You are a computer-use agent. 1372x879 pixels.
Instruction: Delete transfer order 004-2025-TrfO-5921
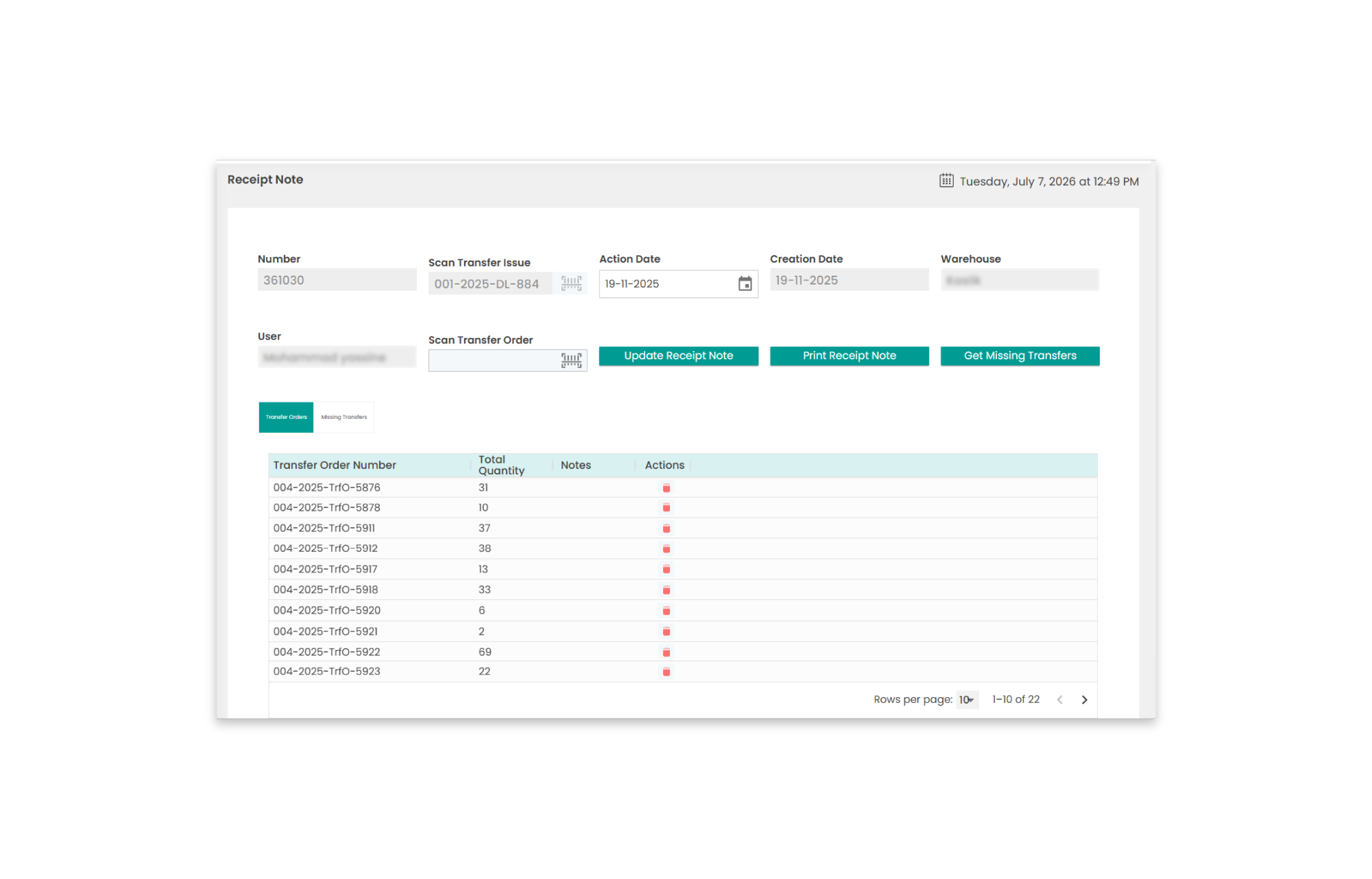pos(666,631)
